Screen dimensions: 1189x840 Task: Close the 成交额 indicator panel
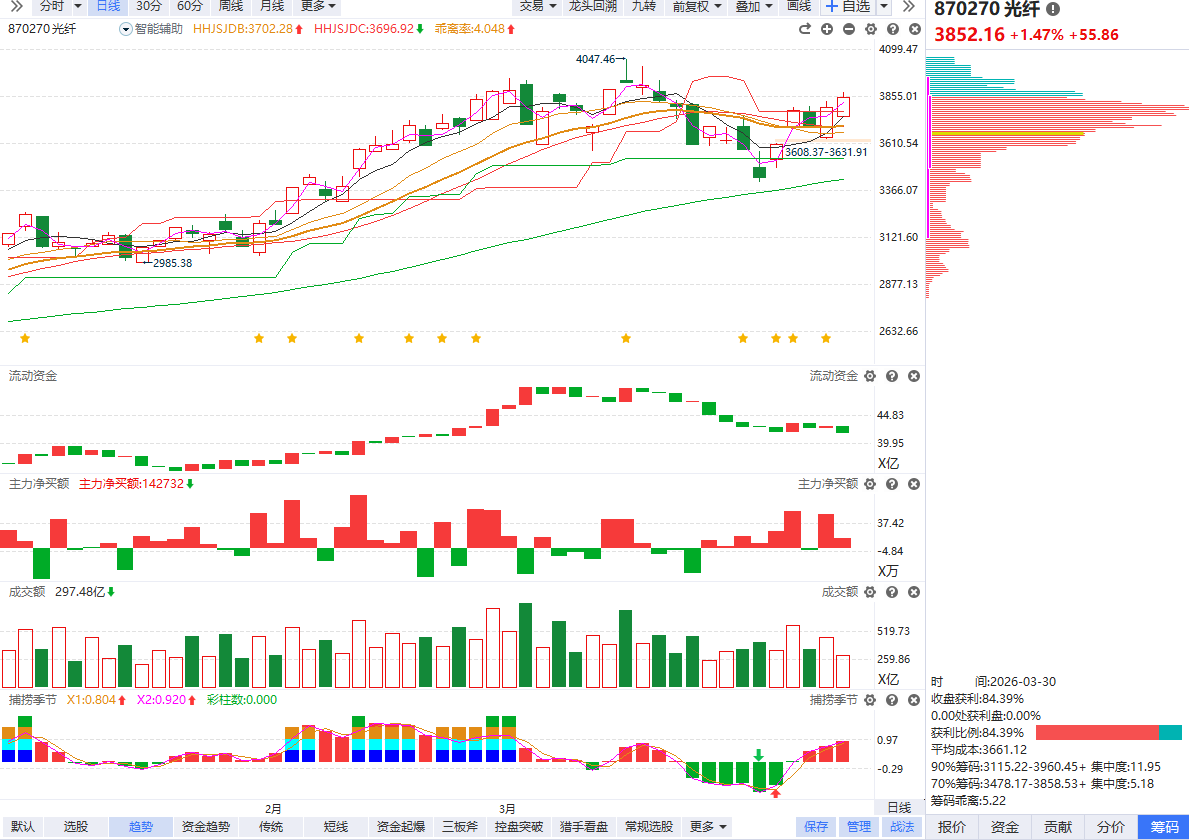pyautogui.click(x=914, y=592)
